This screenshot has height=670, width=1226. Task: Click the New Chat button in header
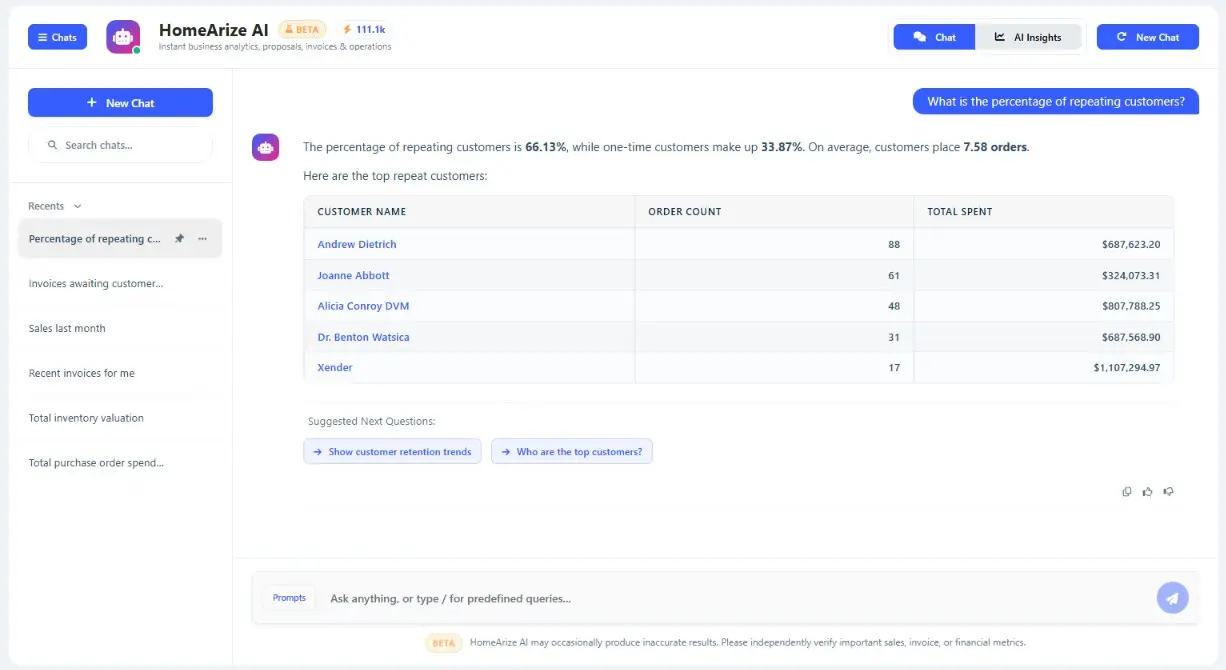(1147, 37)
